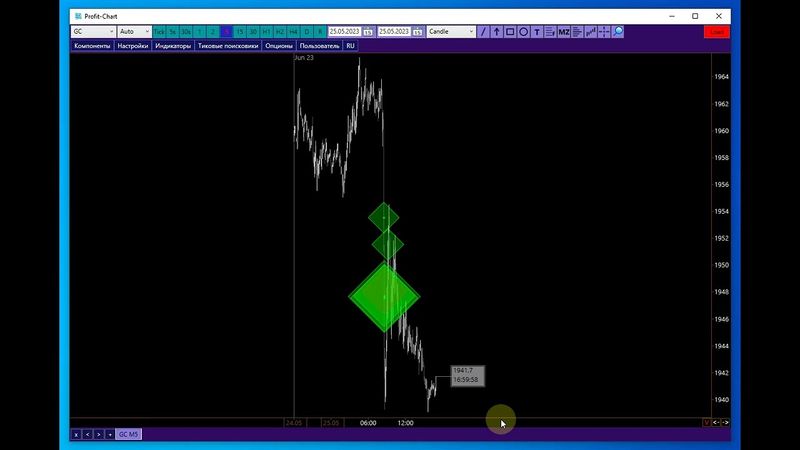Expand the Auto mode dropdown
This screenshot has height=450, width=800.
(x=133, y=32)
